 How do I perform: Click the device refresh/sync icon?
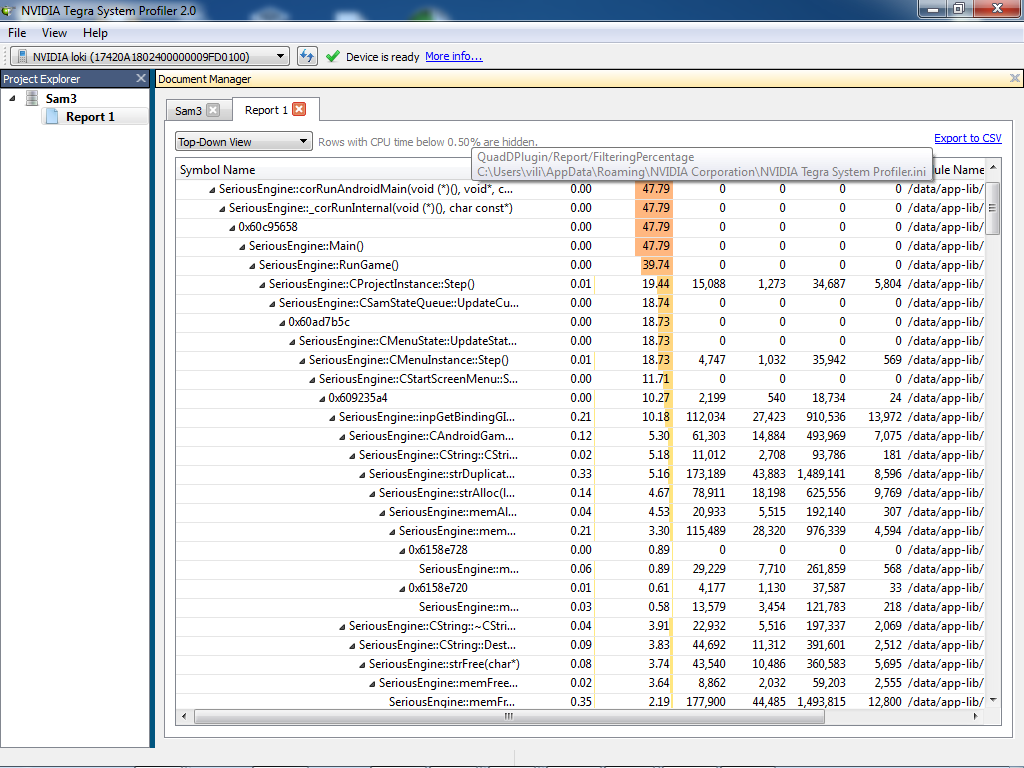click(307, 56)
